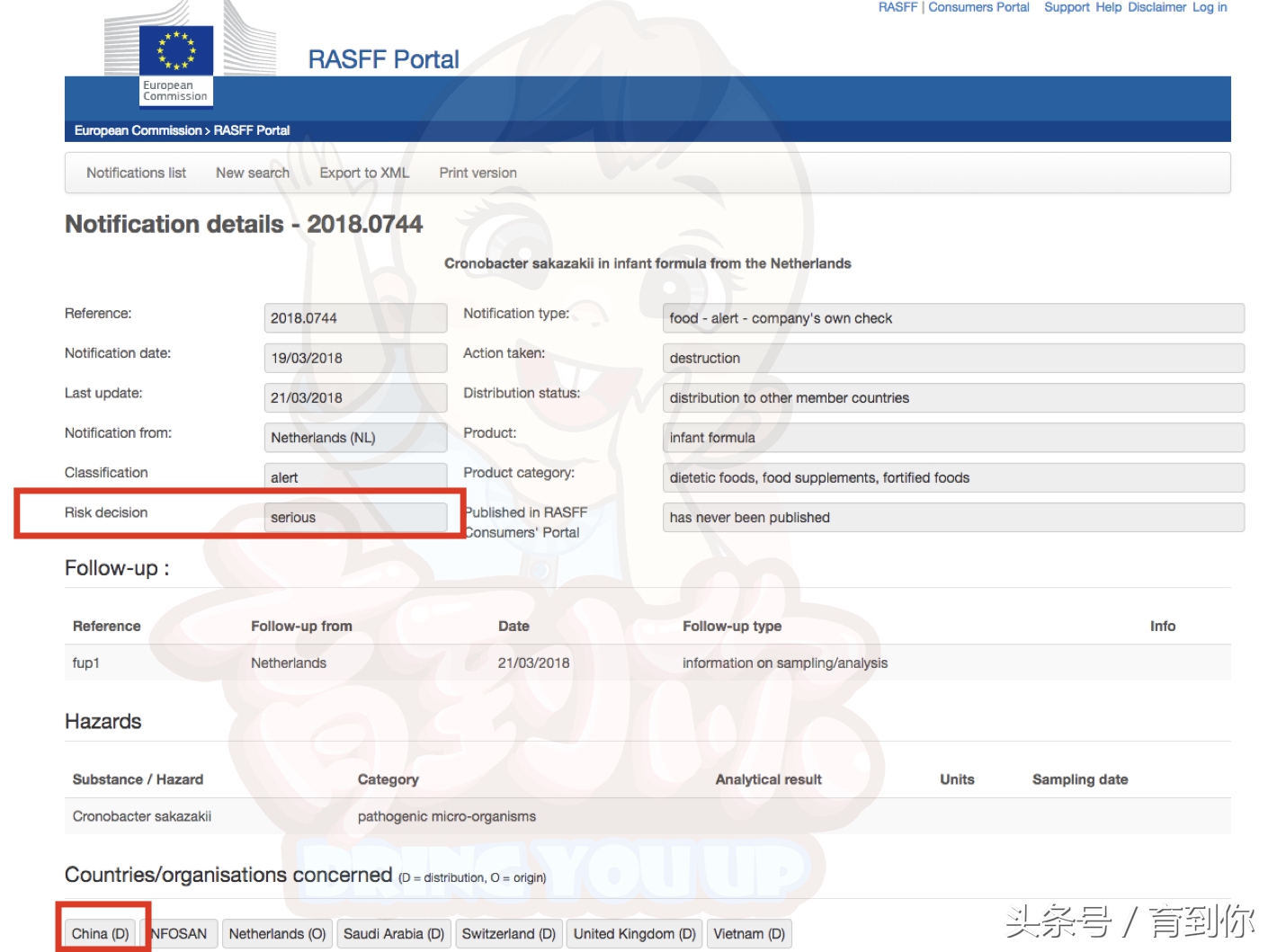Click the Follow-up type column header
Viewport: 1277px width, 952px height.
(732, 627)
